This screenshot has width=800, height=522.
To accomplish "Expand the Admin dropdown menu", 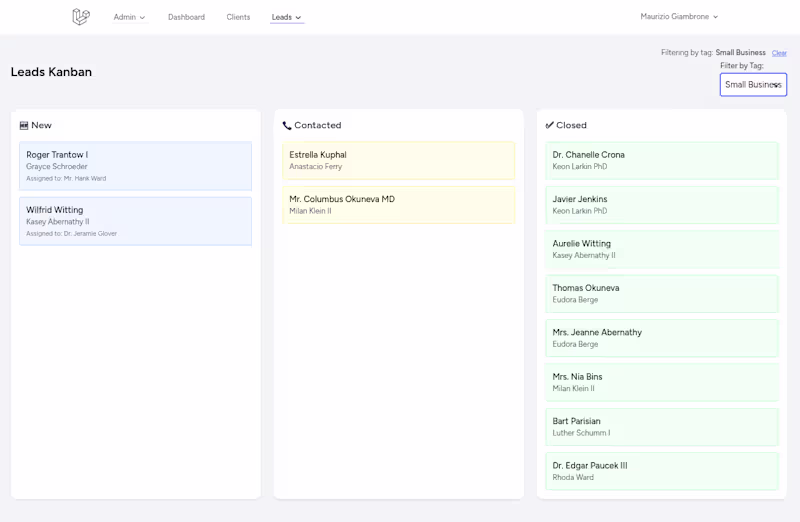I will 129,17.
